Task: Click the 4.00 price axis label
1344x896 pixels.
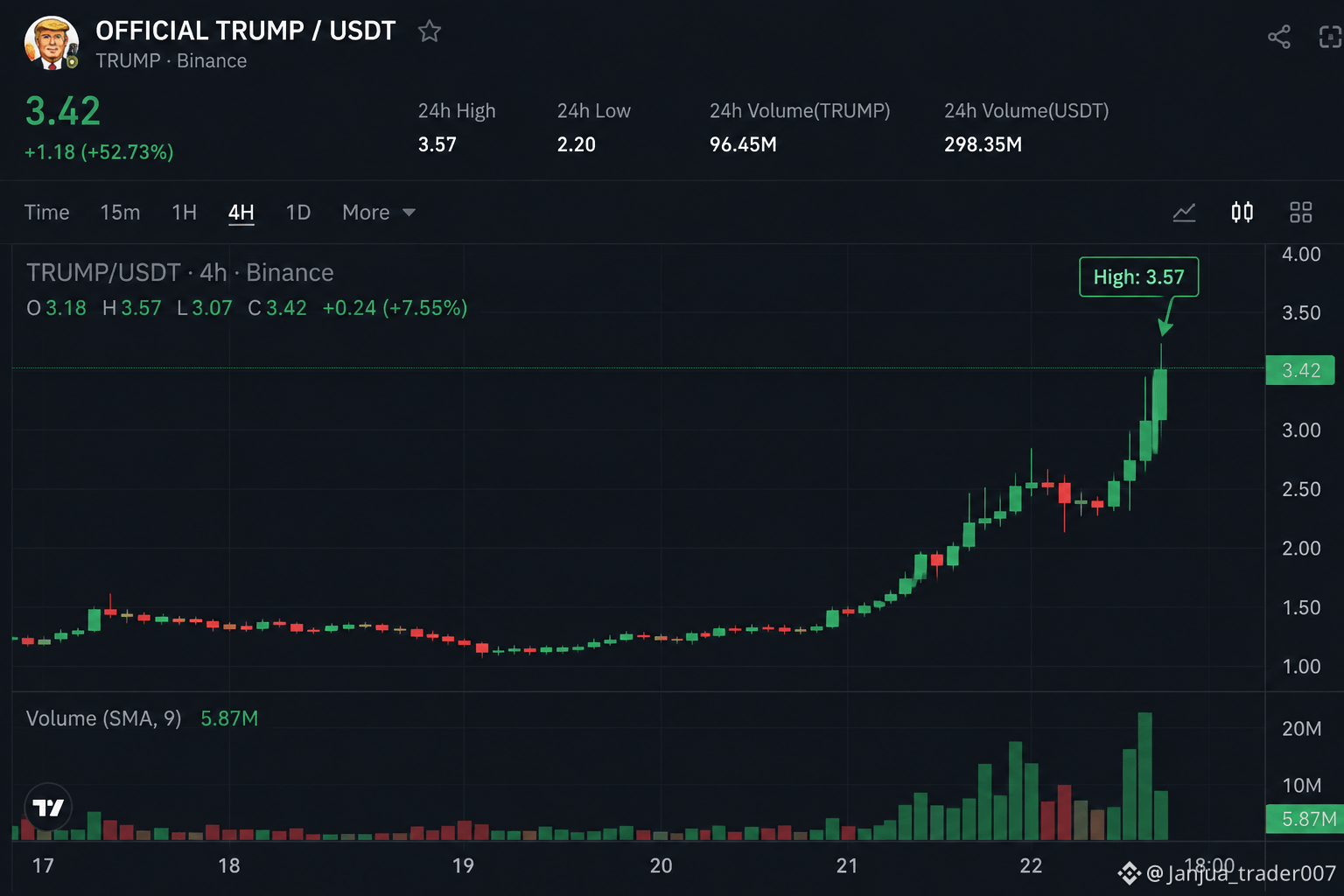Action: pyautogui.click(x=1301, y=255)
